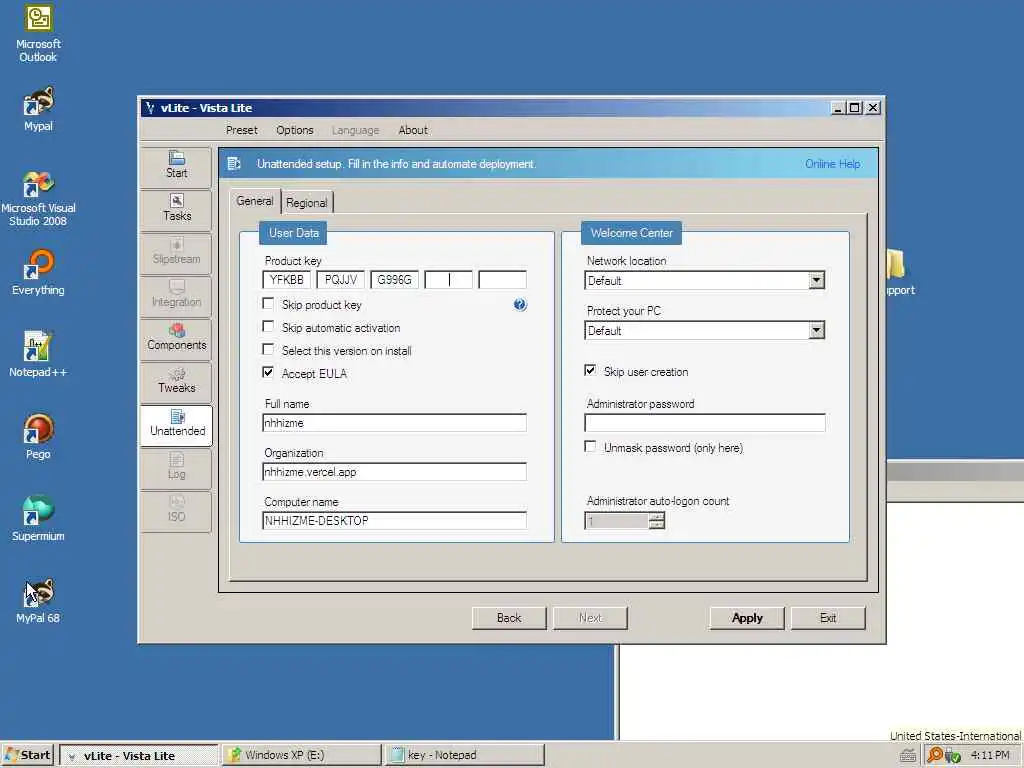Viewport: 1024px width, 768px height.
Task: Select the partially hidden folder on desktop
Action: click(x=900, y=273)
